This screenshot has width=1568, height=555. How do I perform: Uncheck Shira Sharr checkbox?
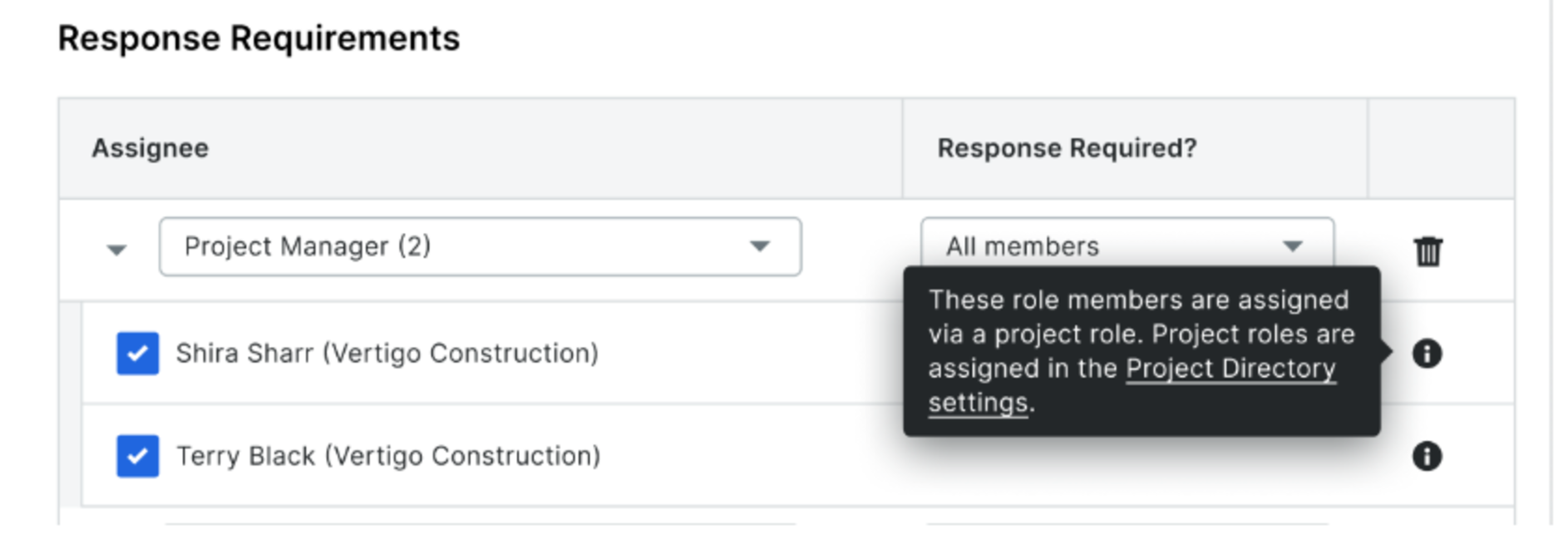(x=137, y=354)
